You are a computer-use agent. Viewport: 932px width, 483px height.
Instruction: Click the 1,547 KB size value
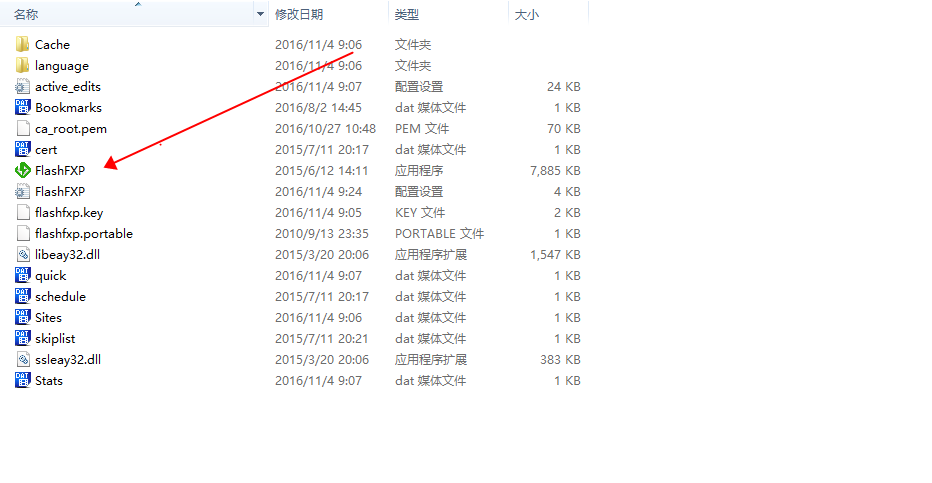tap(555, 254)
